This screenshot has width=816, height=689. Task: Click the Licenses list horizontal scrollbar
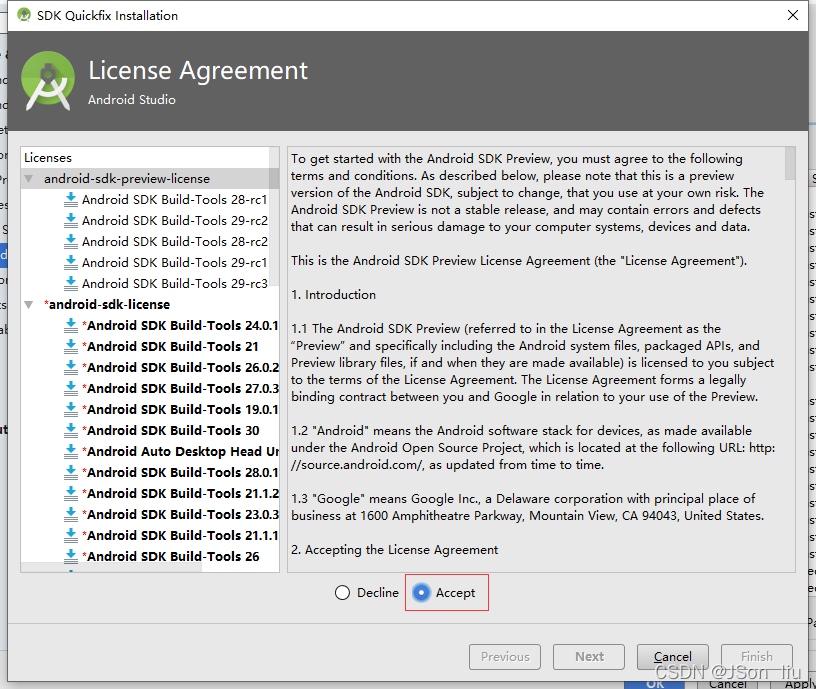click(111, 567)
